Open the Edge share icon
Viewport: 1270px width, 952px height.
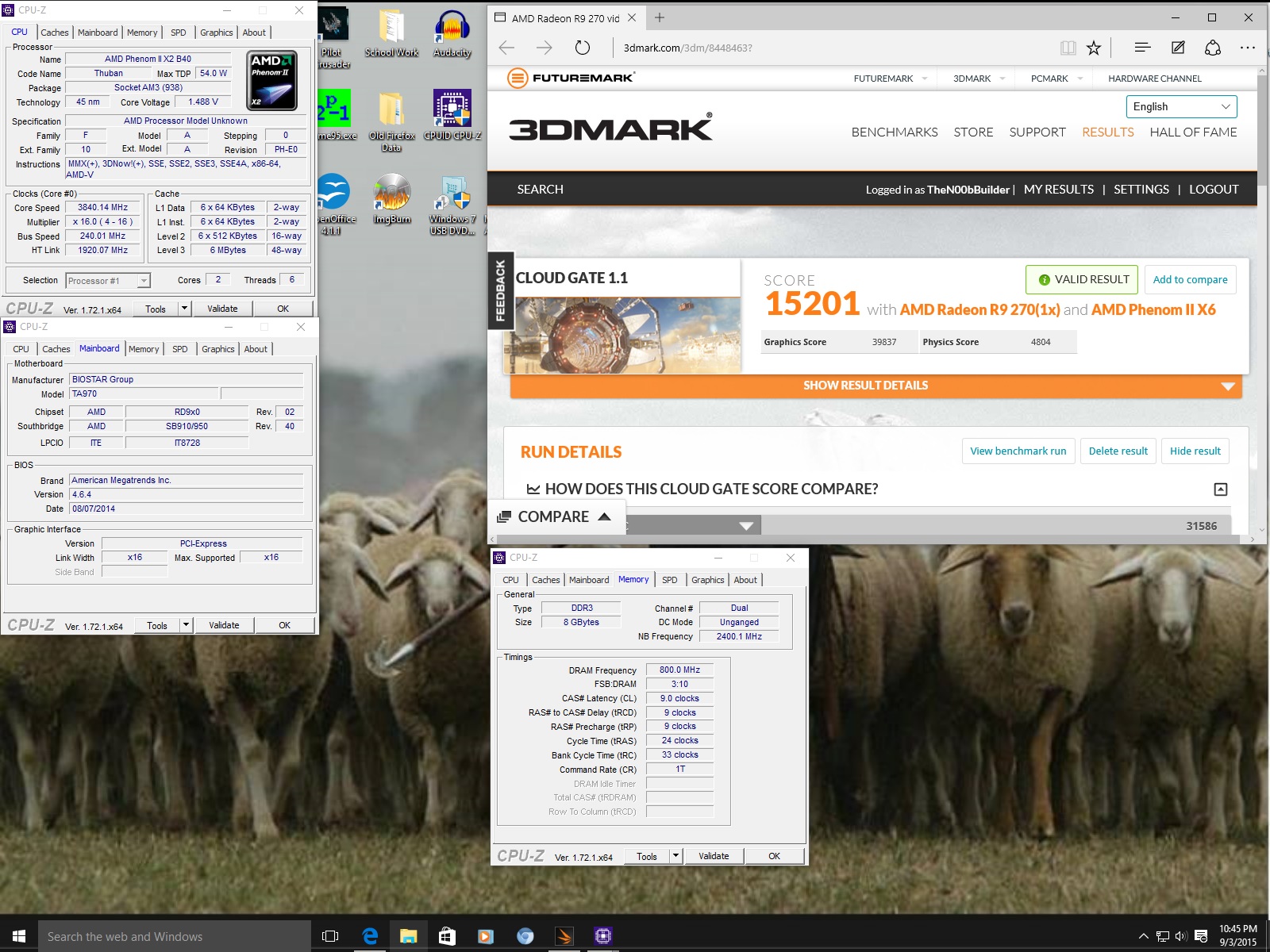coord(1213,48)
